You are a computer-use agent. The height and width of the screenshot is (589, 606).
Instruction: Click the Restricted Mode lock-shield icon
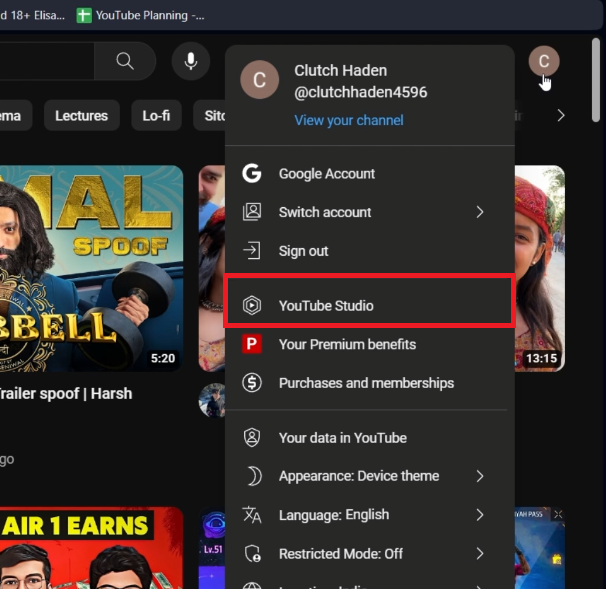253,553
